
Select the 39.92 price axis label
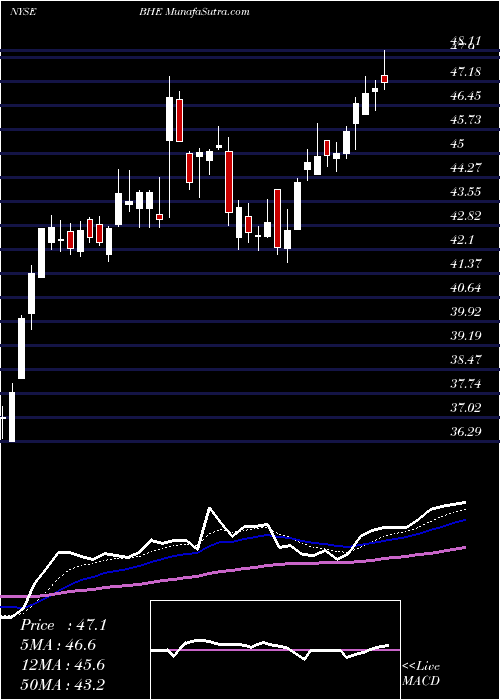[466, 312]
